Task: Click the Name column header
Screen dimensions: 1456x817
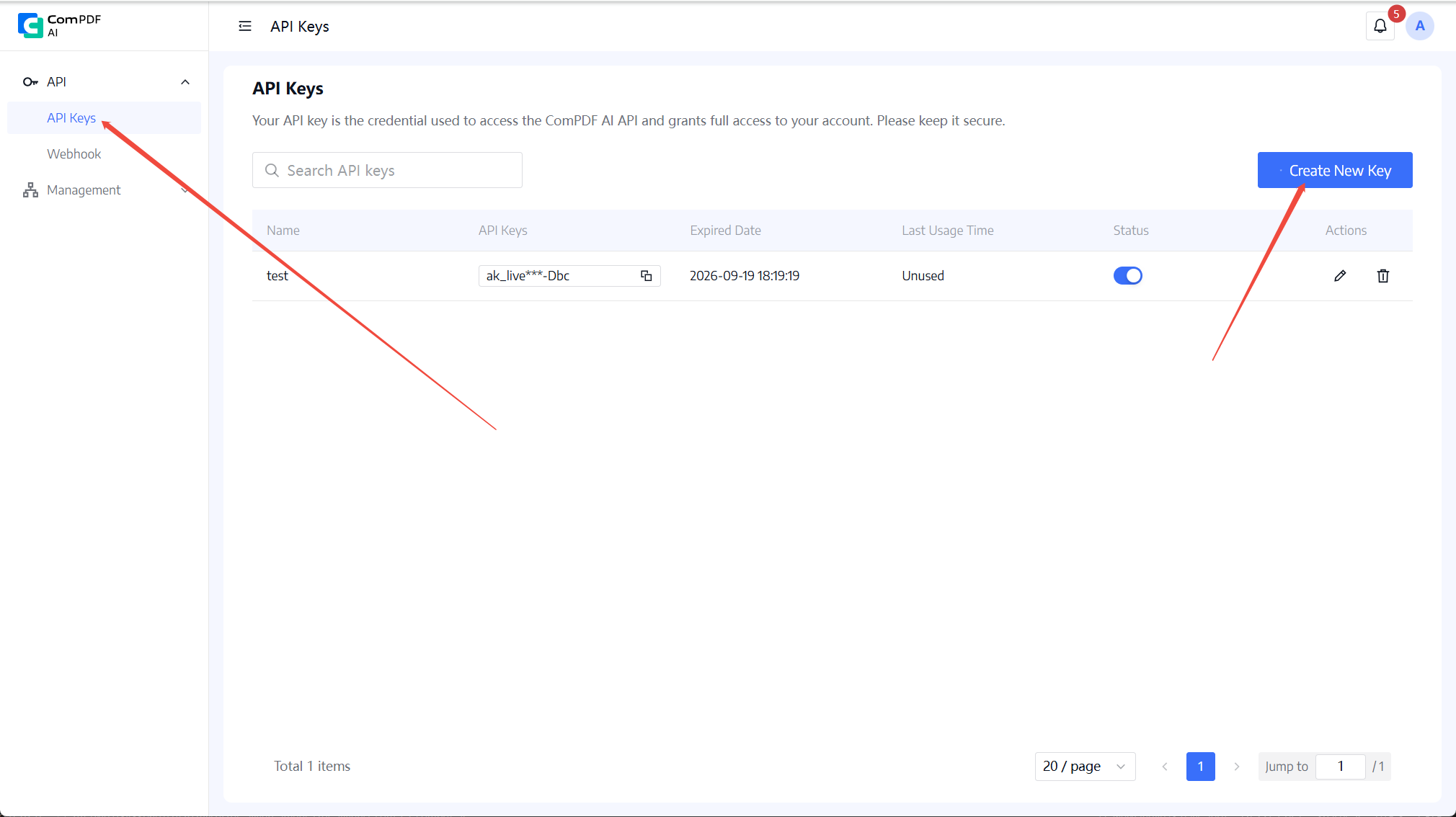Action: pos(283,231)
